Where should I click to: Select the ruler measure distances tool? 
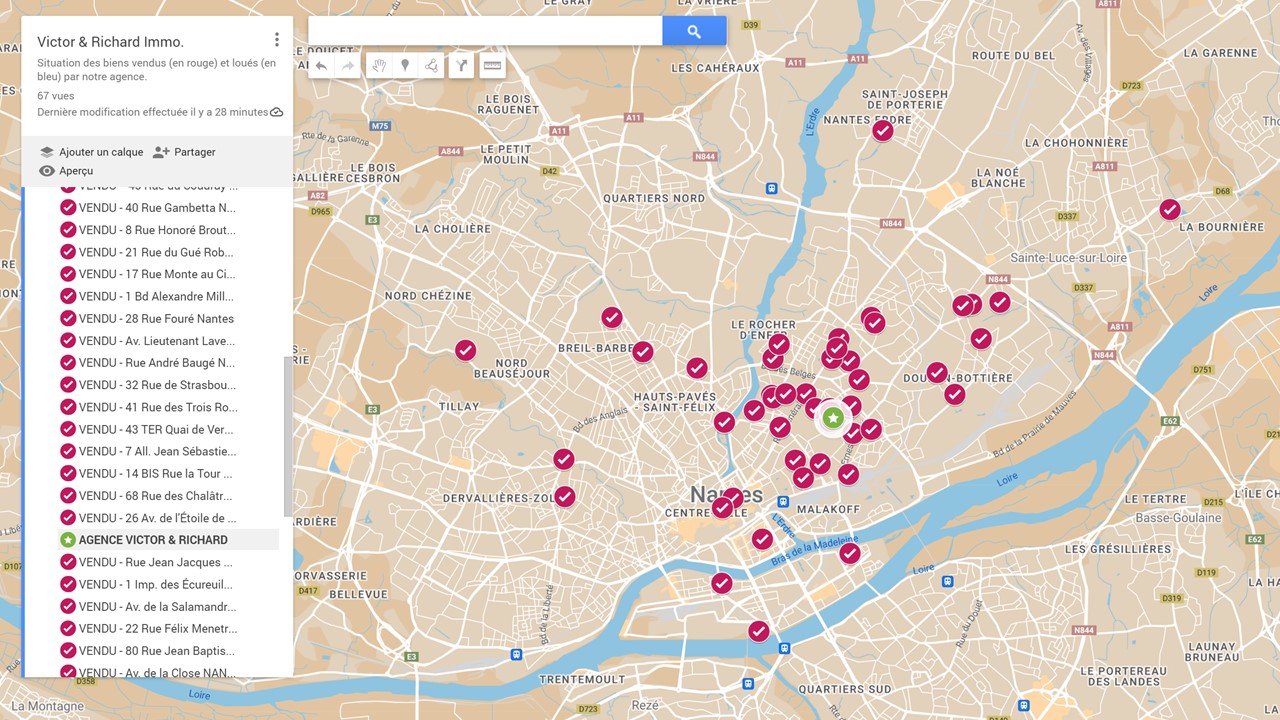pos(491,66)
